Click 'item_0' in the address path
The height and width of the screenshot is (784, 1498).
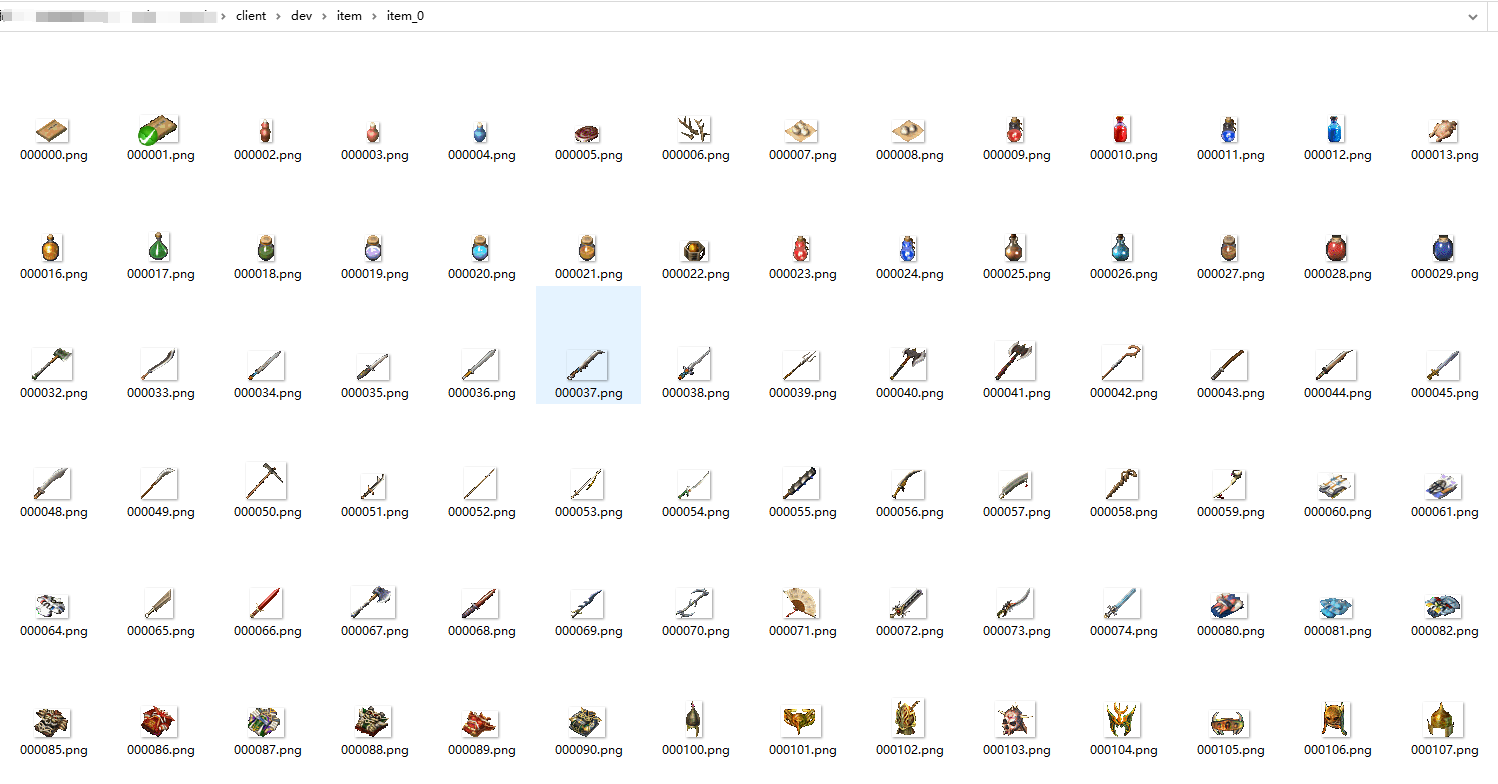(405, 17)
